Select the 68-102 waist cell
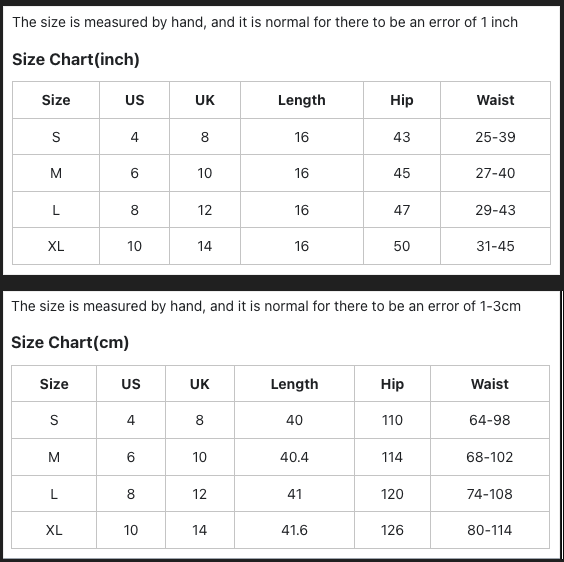Viewport: 564px width, 562px height. (x=490, y=457)
